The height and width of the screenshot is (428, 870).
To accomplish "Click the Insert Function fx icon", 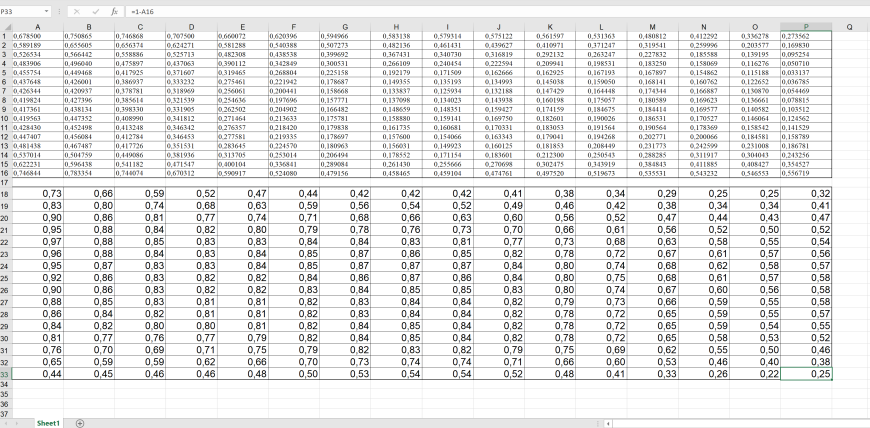I will click(114, 11).
